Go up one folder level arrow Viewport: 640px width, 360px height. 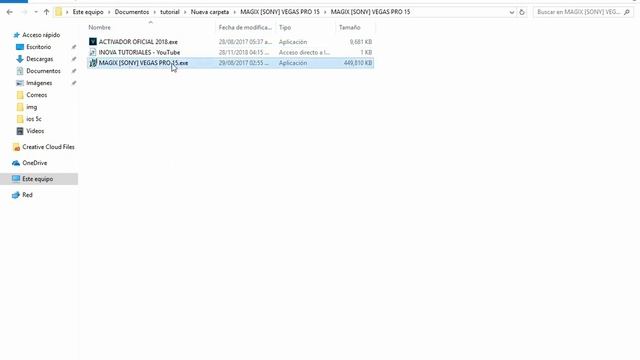coord(47,12)
